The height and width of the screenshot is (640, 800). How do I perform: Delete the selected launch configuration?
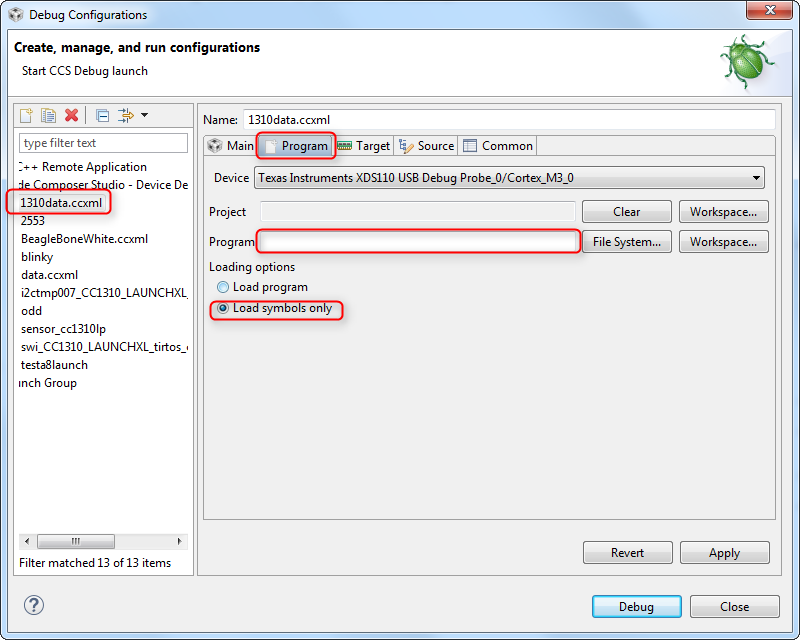(72, 115)
